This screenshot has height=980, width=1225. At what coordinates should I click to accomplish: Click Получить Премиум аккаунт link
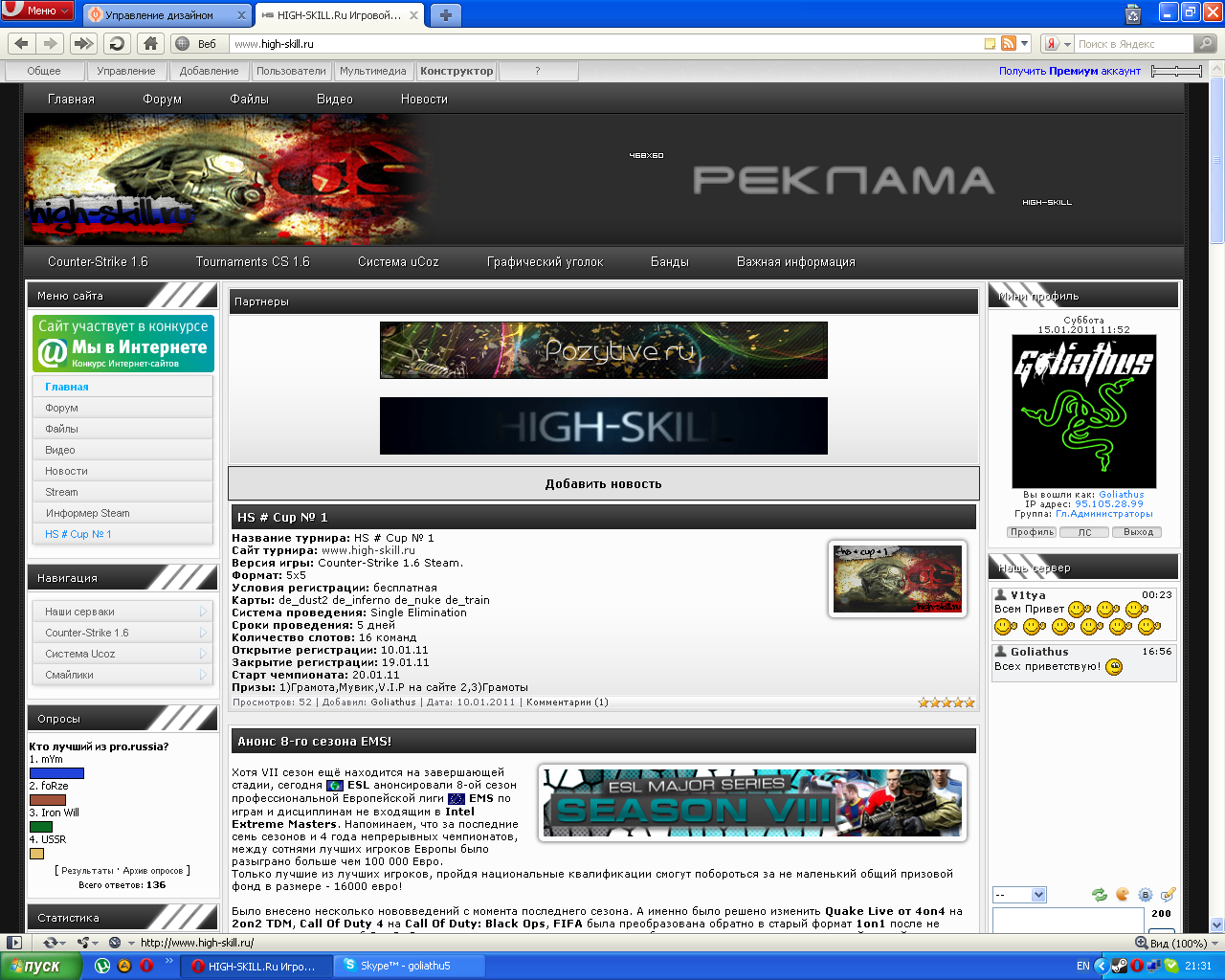(x=1069, y=71)
